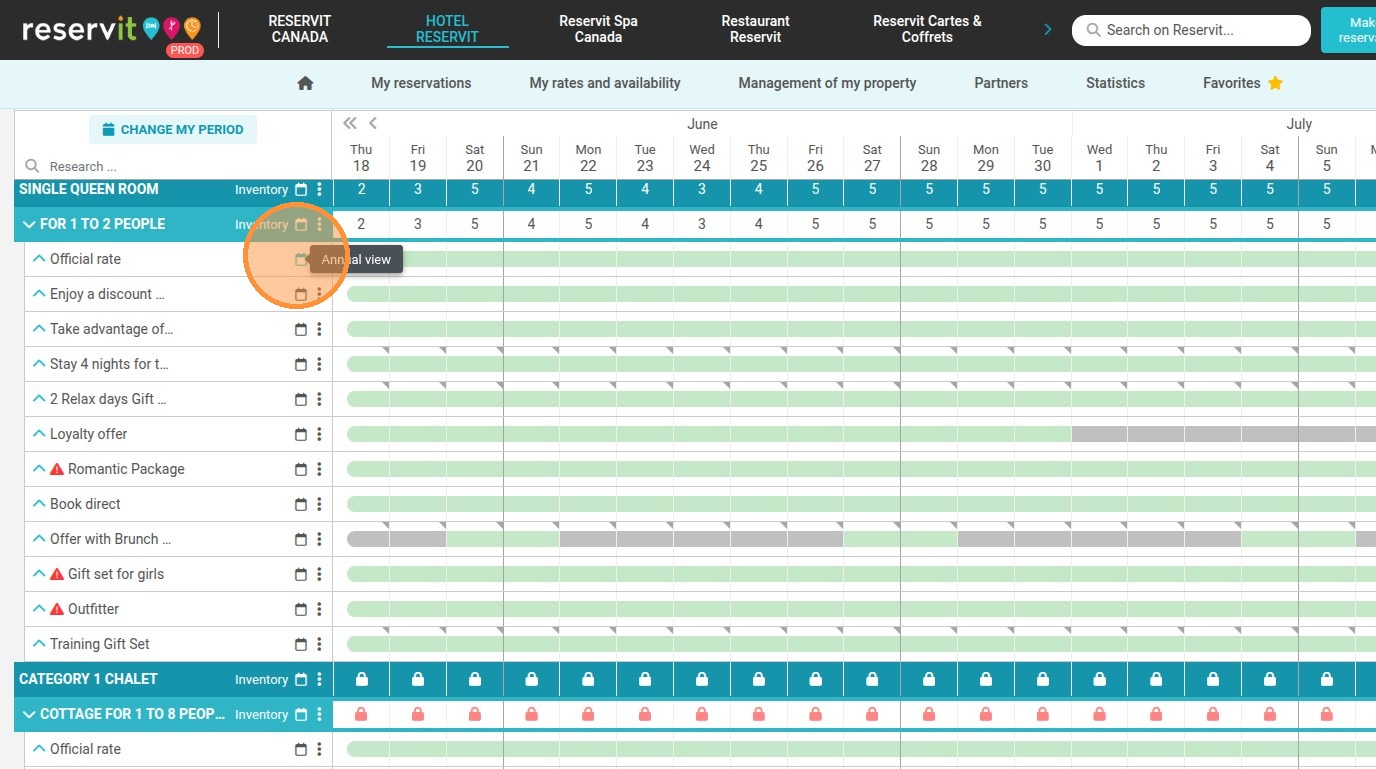This screenshot has height=769, width=1376.
Task: Open annual view for Enjoy a discount rate
Action: (301, 295)
